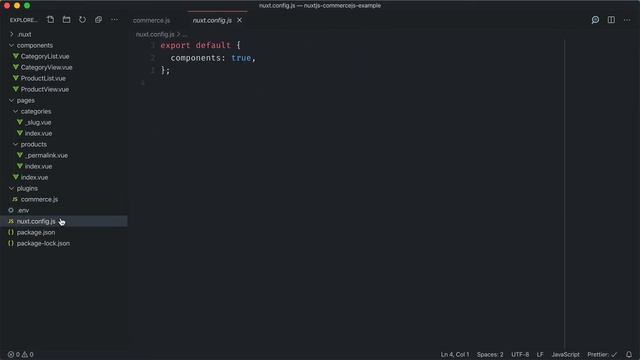The width and height of the screenshot is (640, 360).
Task: Open _slug.vue in categories
Action: 64,122
